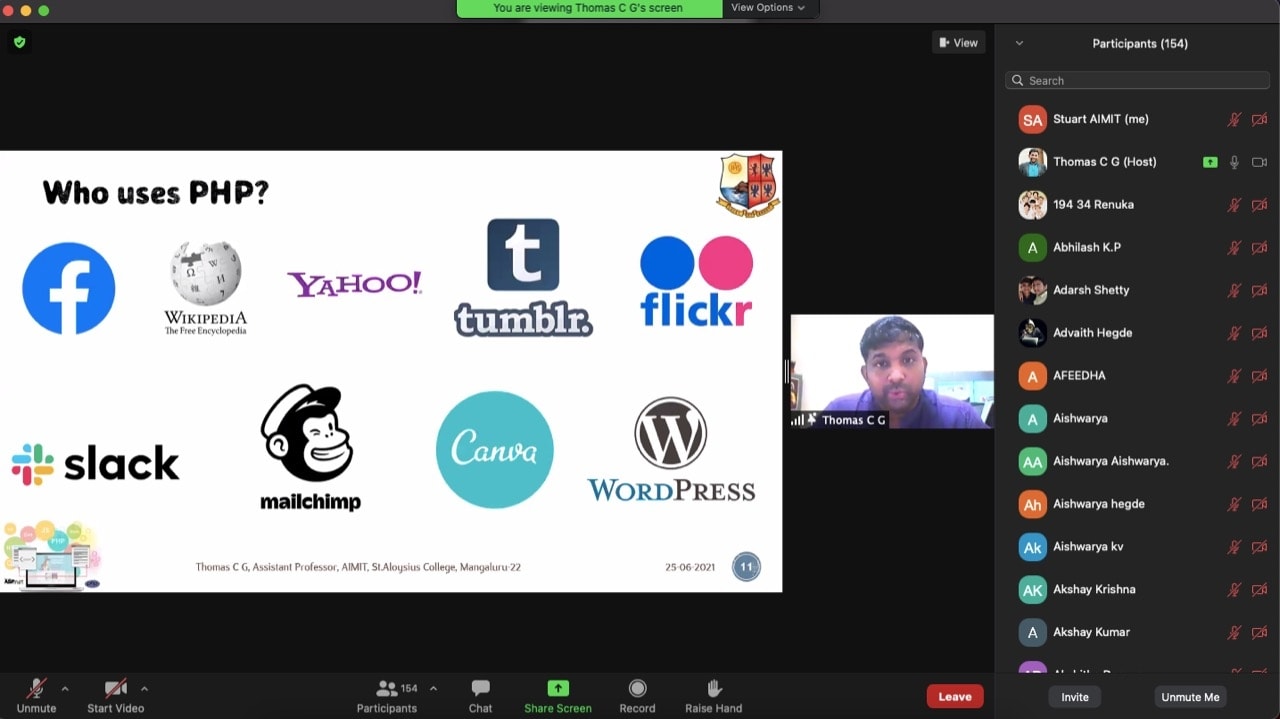Open the Participants icon in toolbar
The height and width of the screenshot is (719, 1280).
click(386, 688)
